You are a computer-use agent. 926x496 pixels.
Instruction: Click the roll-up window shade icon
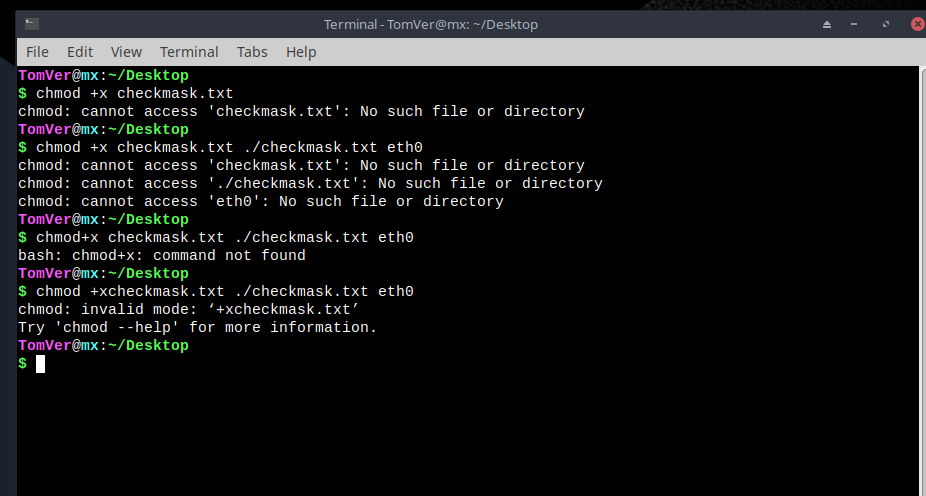pos(827,24)
